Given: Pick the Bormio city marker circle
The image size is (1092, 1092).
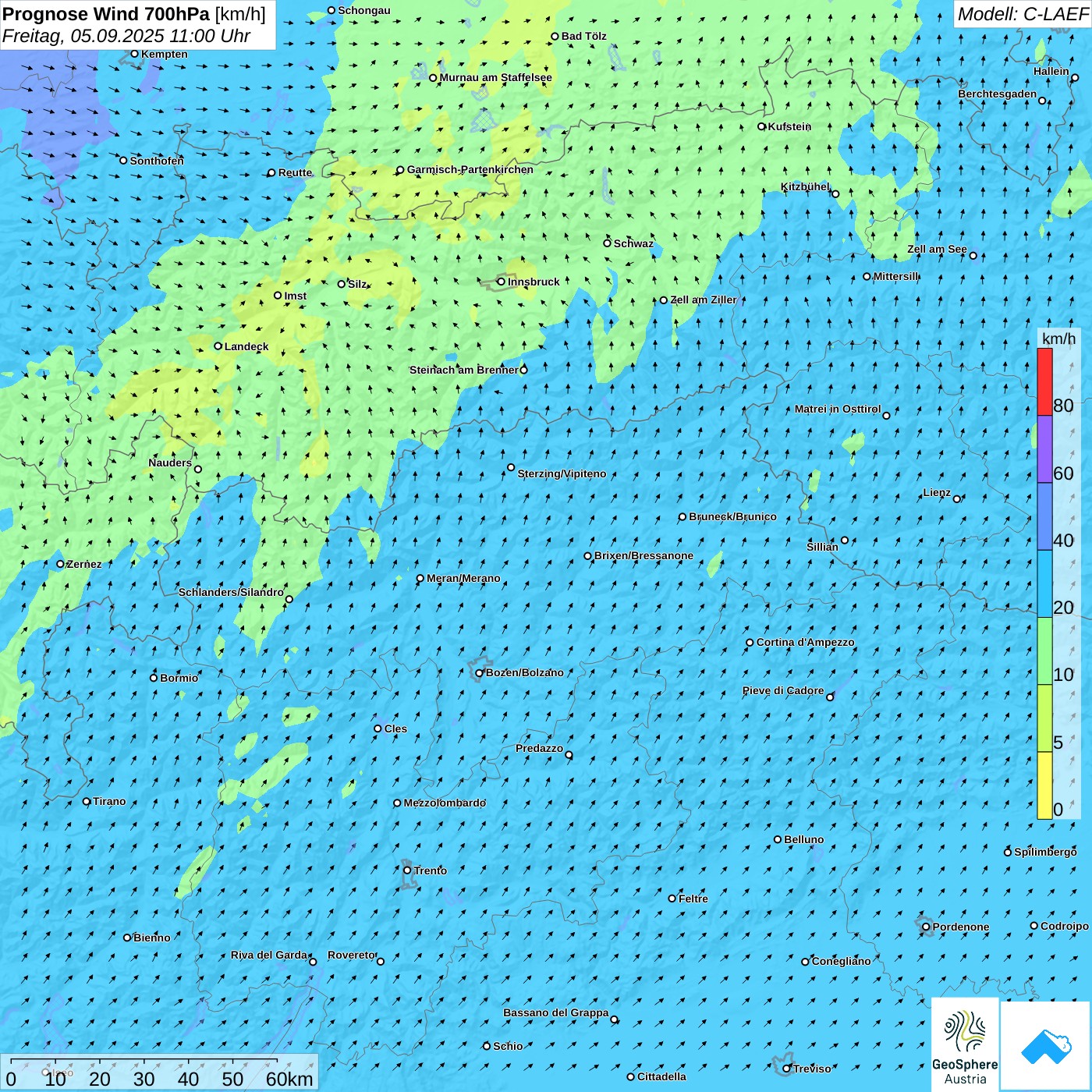Looking at the screenshot, I should coord(154,678).
